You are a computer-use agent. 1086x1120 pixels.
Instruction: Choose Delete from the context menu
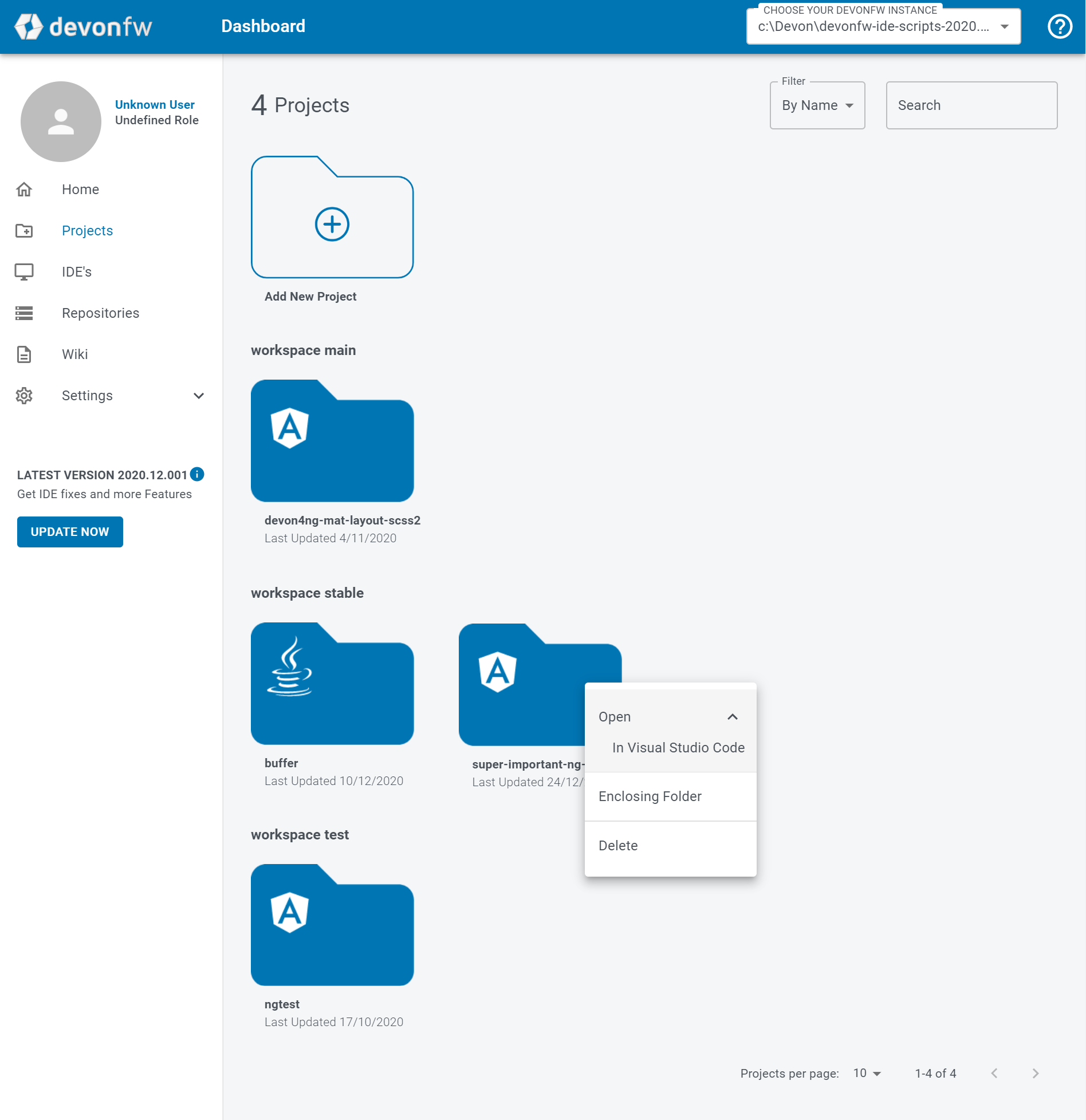618,845
